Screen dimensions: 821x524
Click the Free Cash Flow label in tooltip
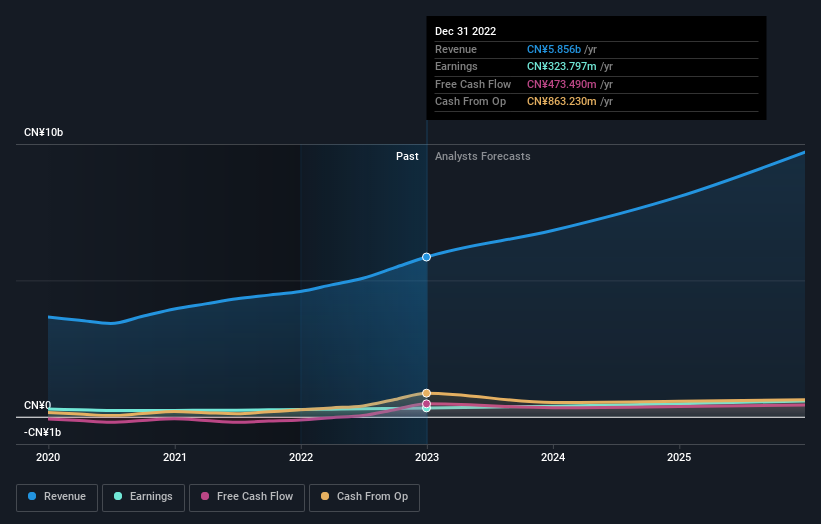coord(473,84)
